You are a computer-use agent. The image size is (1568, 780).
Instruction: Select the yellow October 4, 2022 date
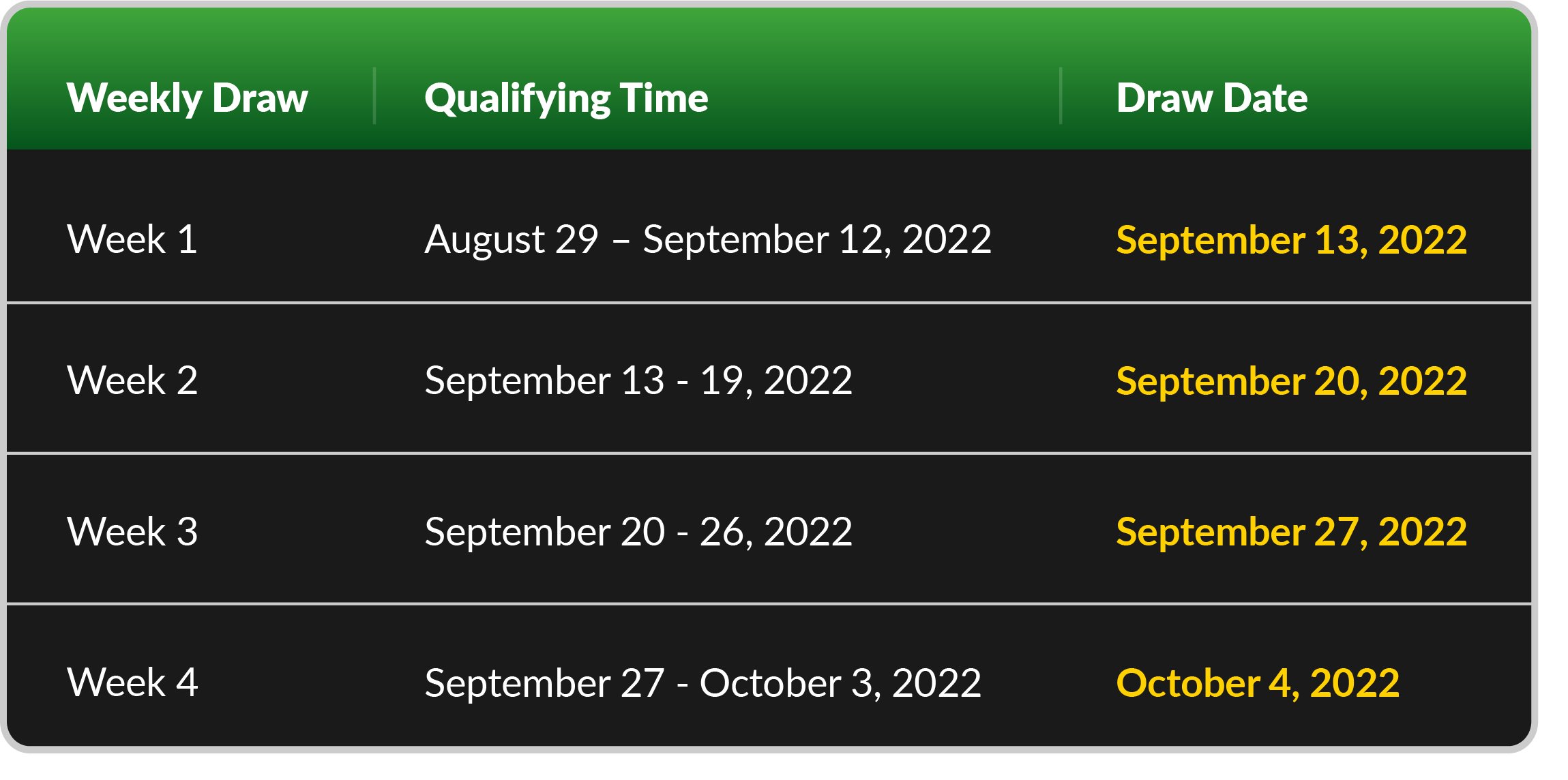(x=1258, y=683)
